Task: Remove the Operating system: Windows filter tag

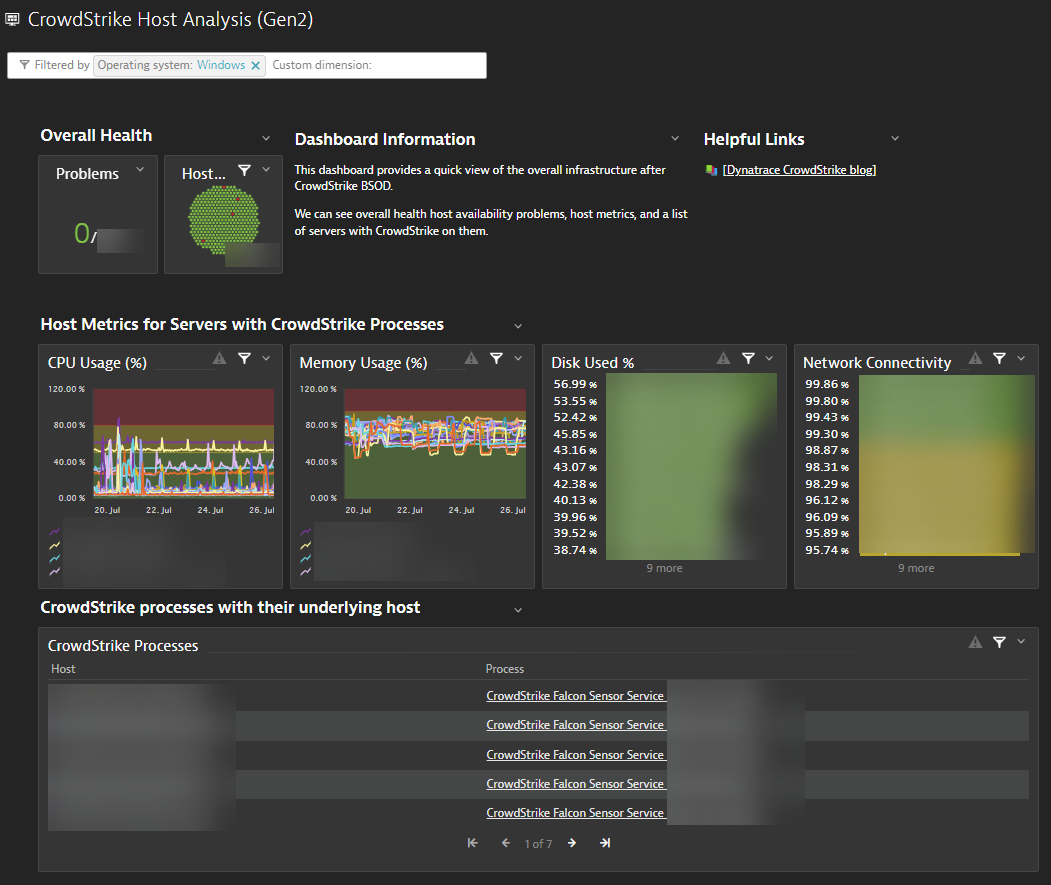Action: click(x=256, y=65)
